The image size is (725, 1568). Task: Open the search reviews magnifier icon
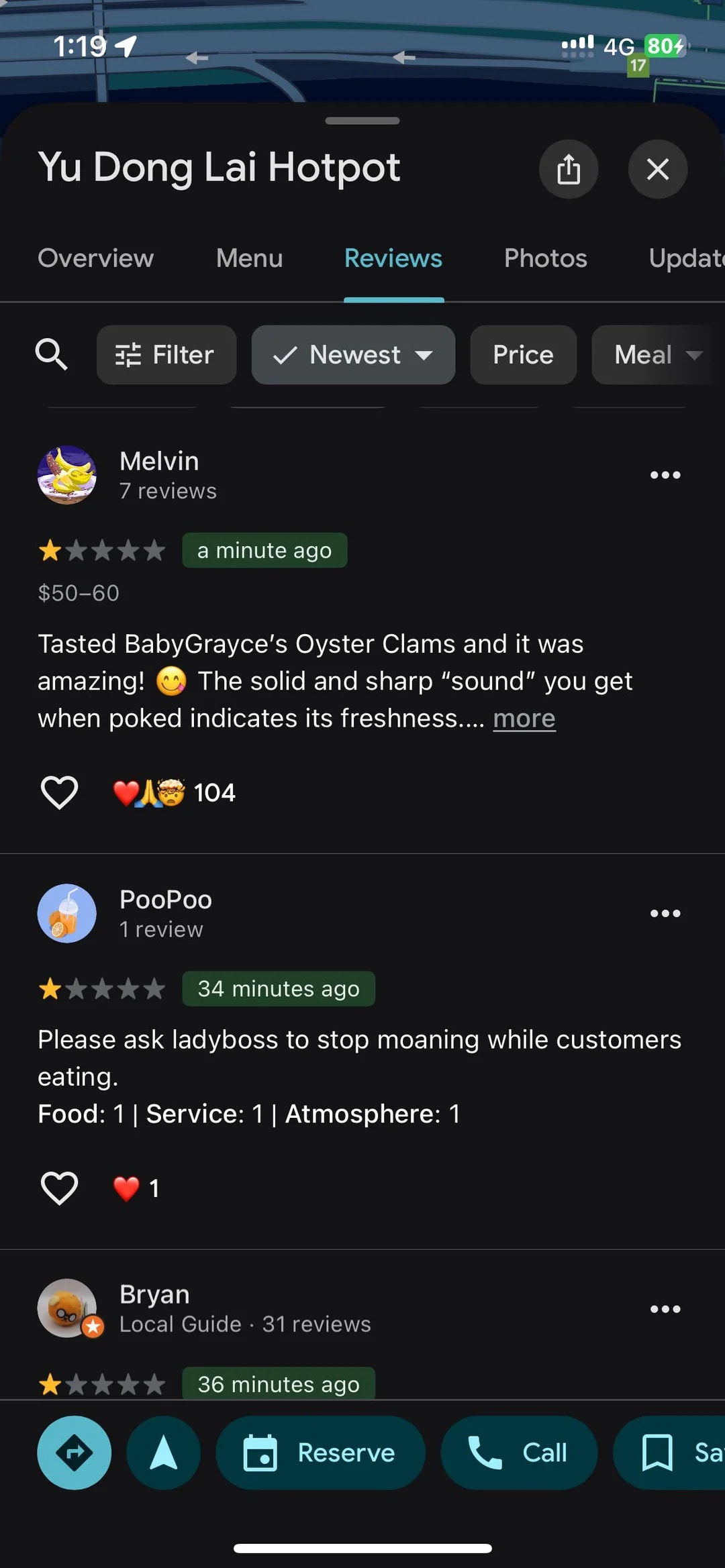click(52, 354)
